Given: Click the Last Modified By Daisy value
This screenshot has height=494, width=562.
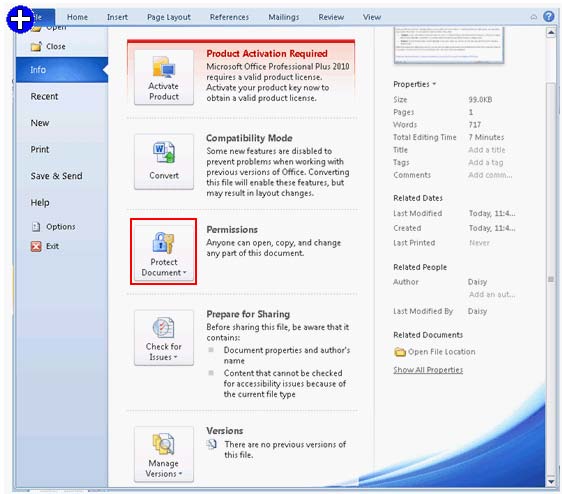Looking at the screenshot, I should coord(477,311).
